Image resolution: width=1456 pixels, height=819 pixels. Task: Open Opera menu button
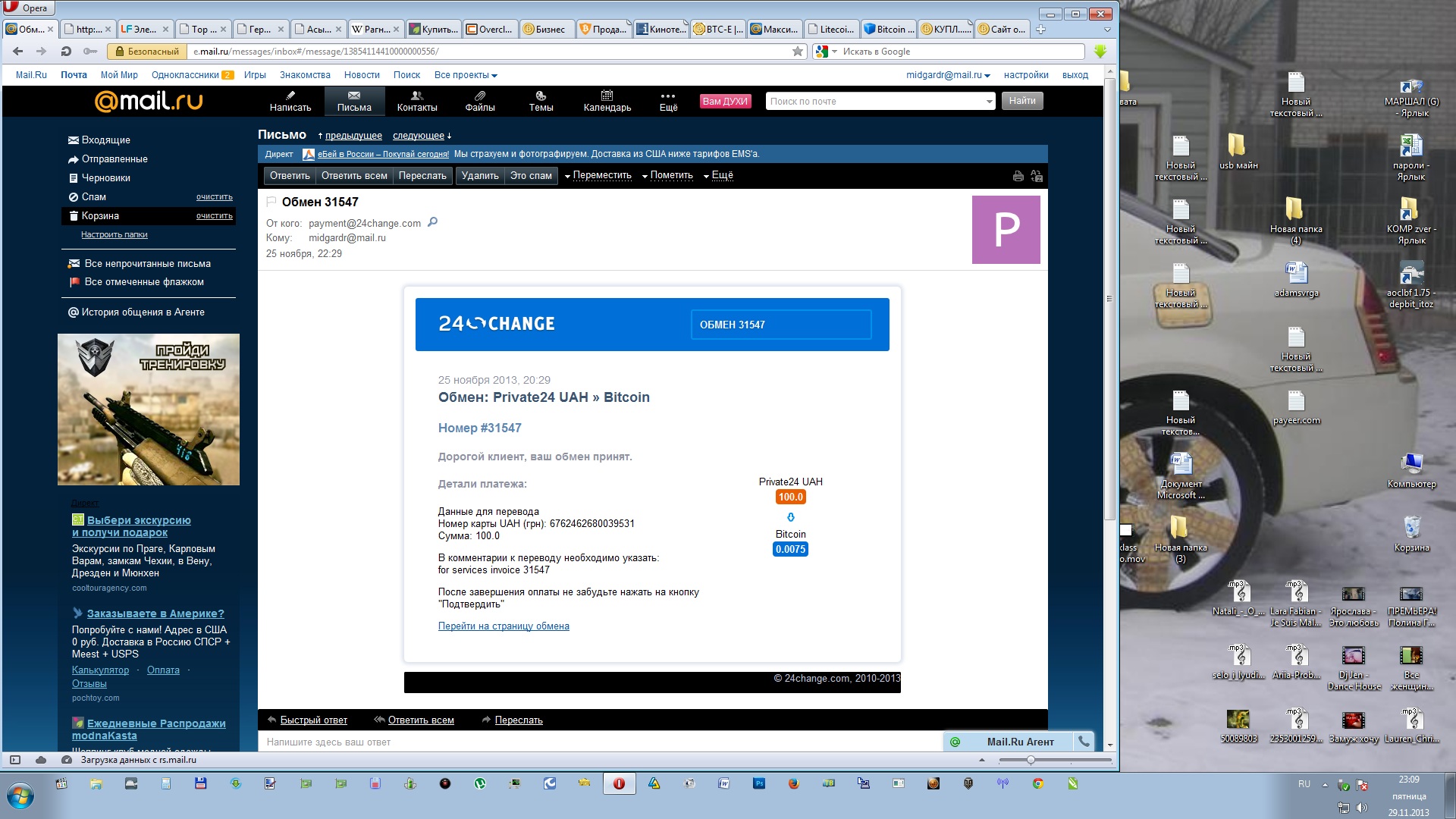(27, 8)
